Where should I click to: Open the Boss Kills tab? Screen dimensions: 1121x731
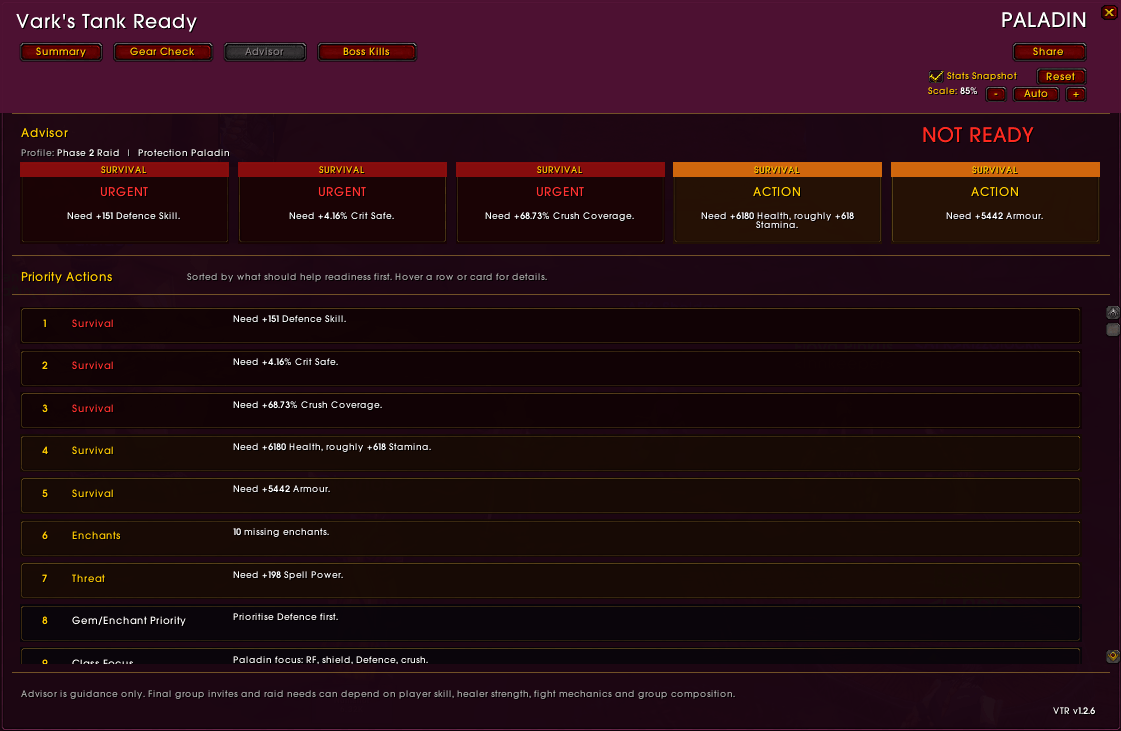[366, 51]
